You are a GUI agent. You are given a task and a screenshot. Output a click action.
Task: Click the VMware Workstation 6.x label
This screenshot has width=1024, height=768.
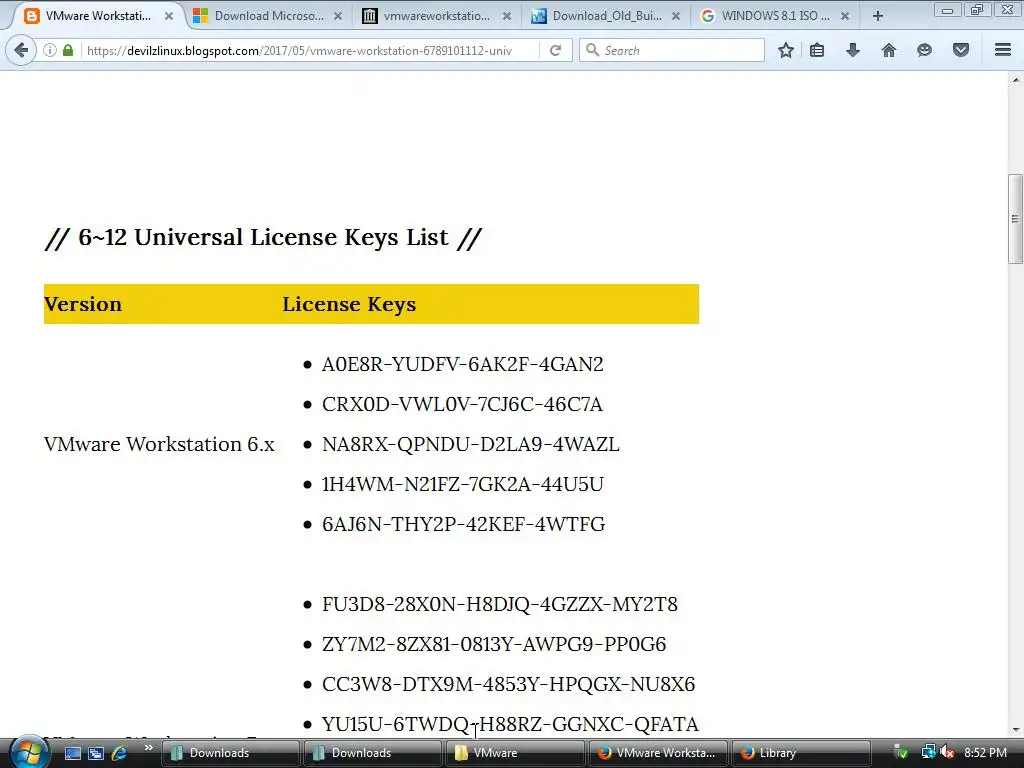159,444
